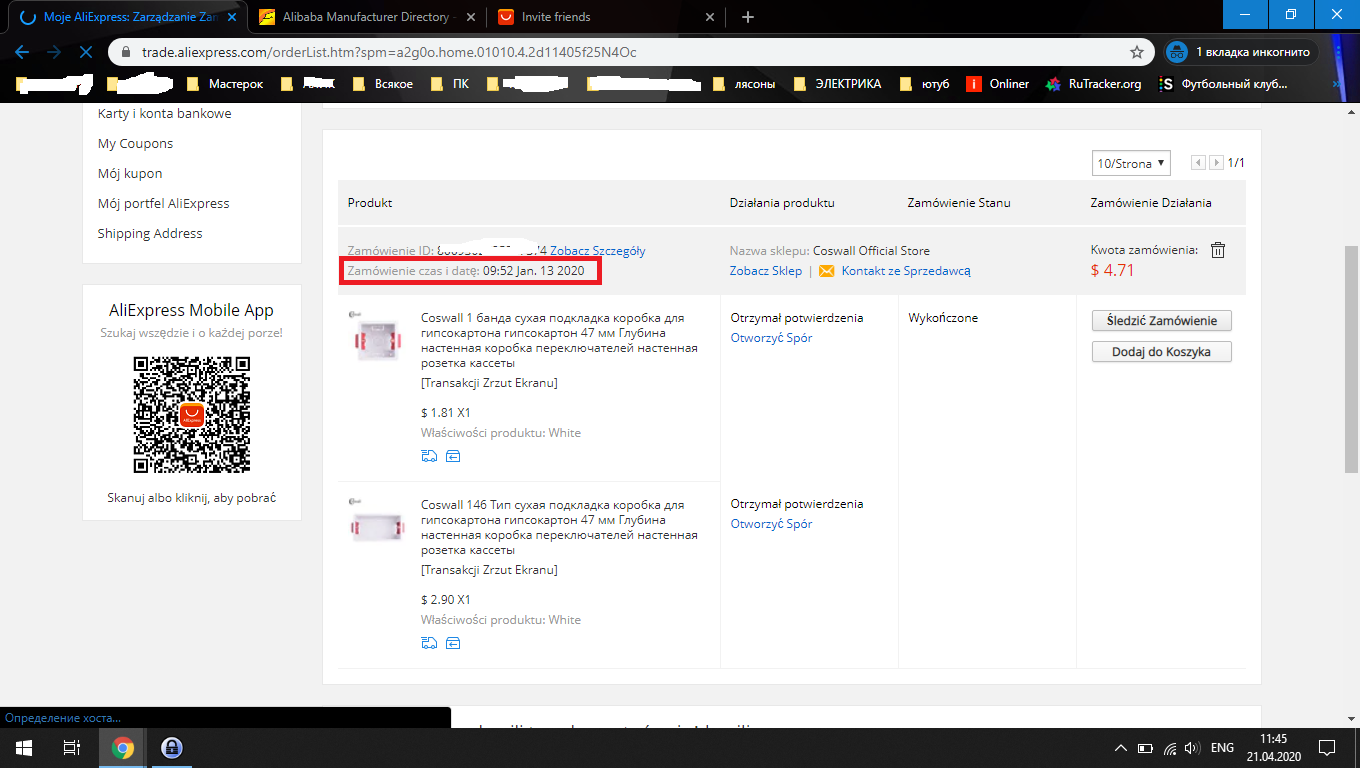
Task: Open a new browser tab
Action: click(748, 17)
